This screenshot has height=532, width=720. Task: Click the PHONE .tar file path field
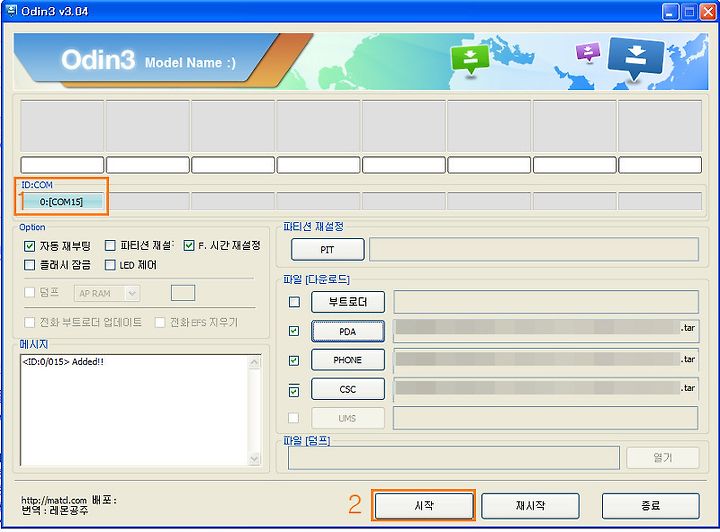(x=546, y=360)
